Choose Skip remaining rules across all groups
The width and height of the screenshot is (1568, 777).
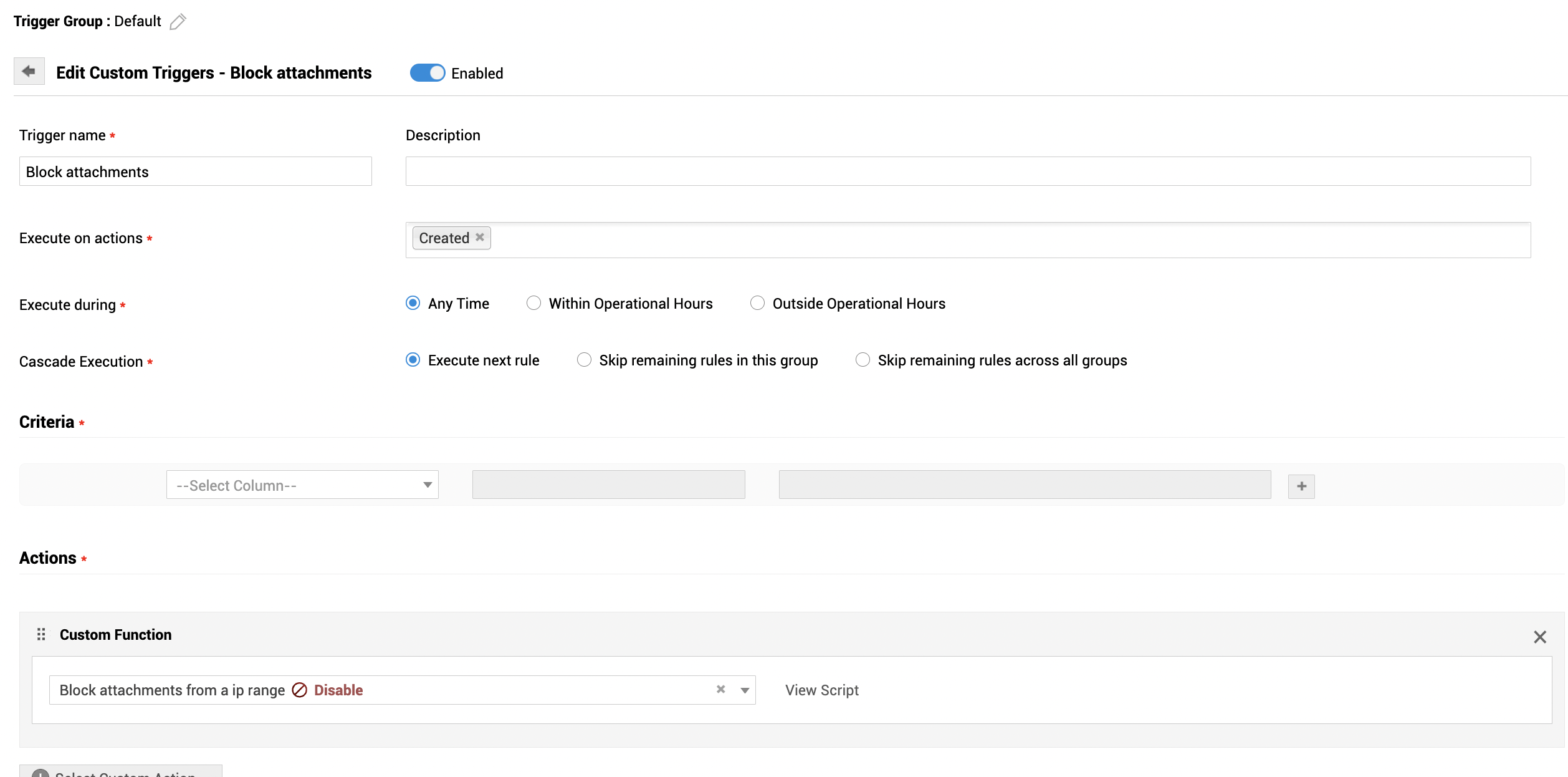pyautogui.click(x=863, y=360)
